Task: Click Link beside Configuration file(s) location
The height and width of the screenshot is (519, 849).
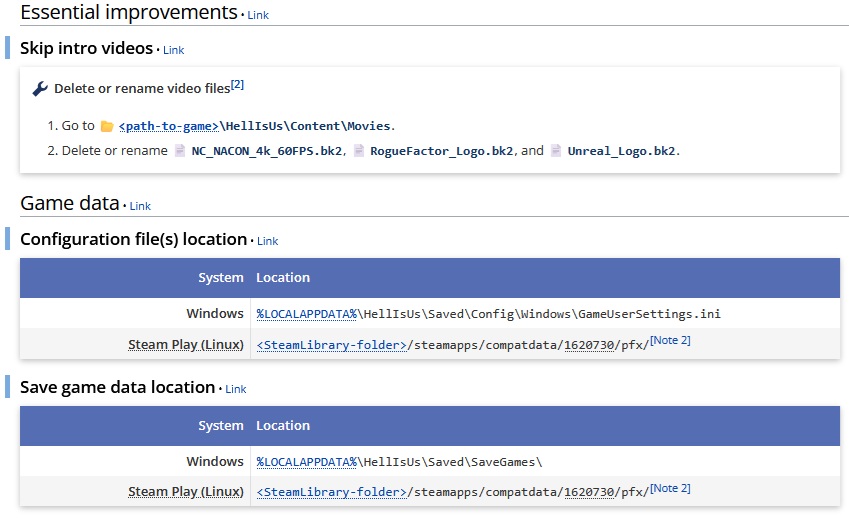Action: tap(268, 241)
